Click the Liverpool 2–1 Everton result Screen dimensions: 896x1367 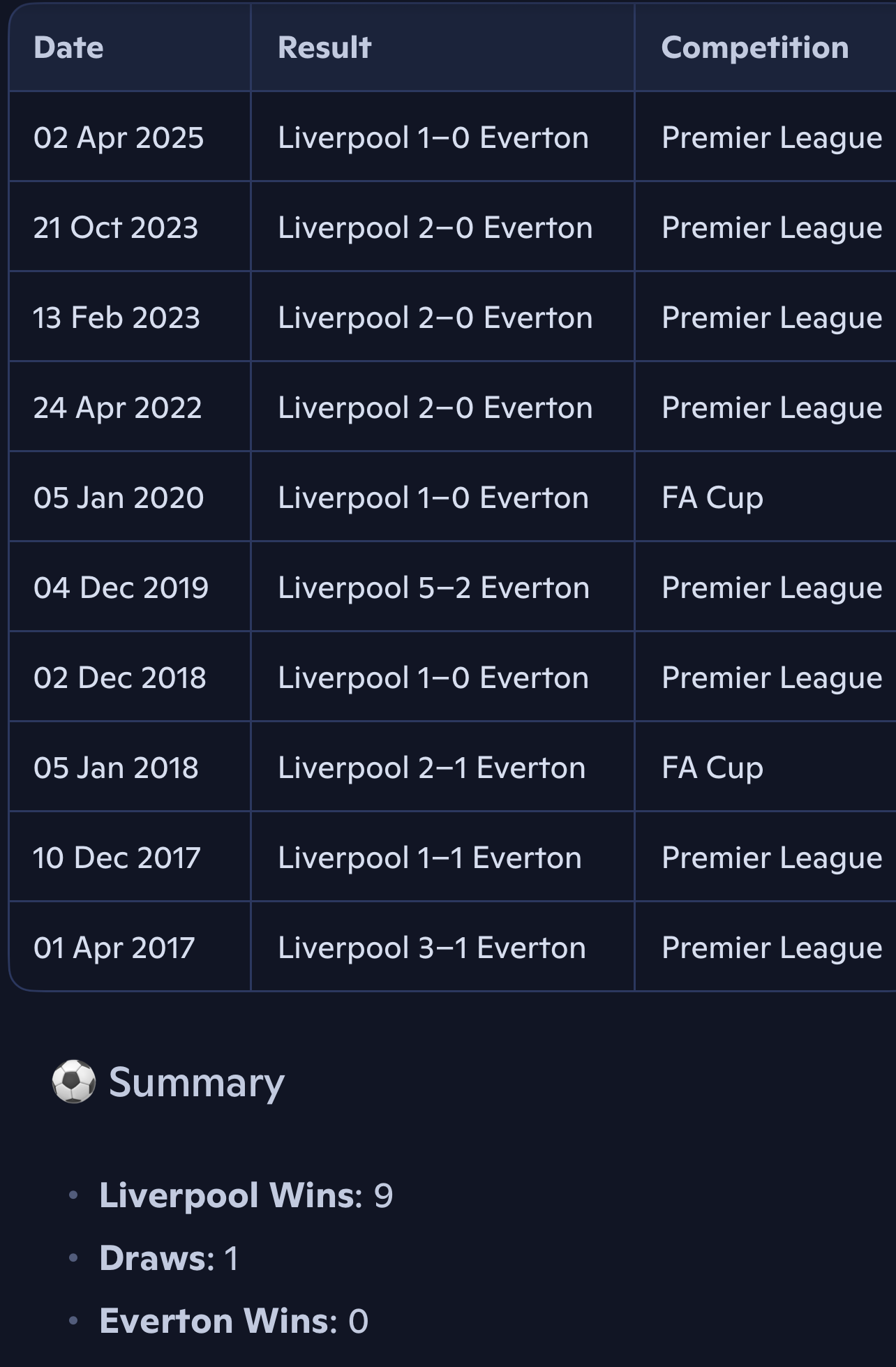432,768
